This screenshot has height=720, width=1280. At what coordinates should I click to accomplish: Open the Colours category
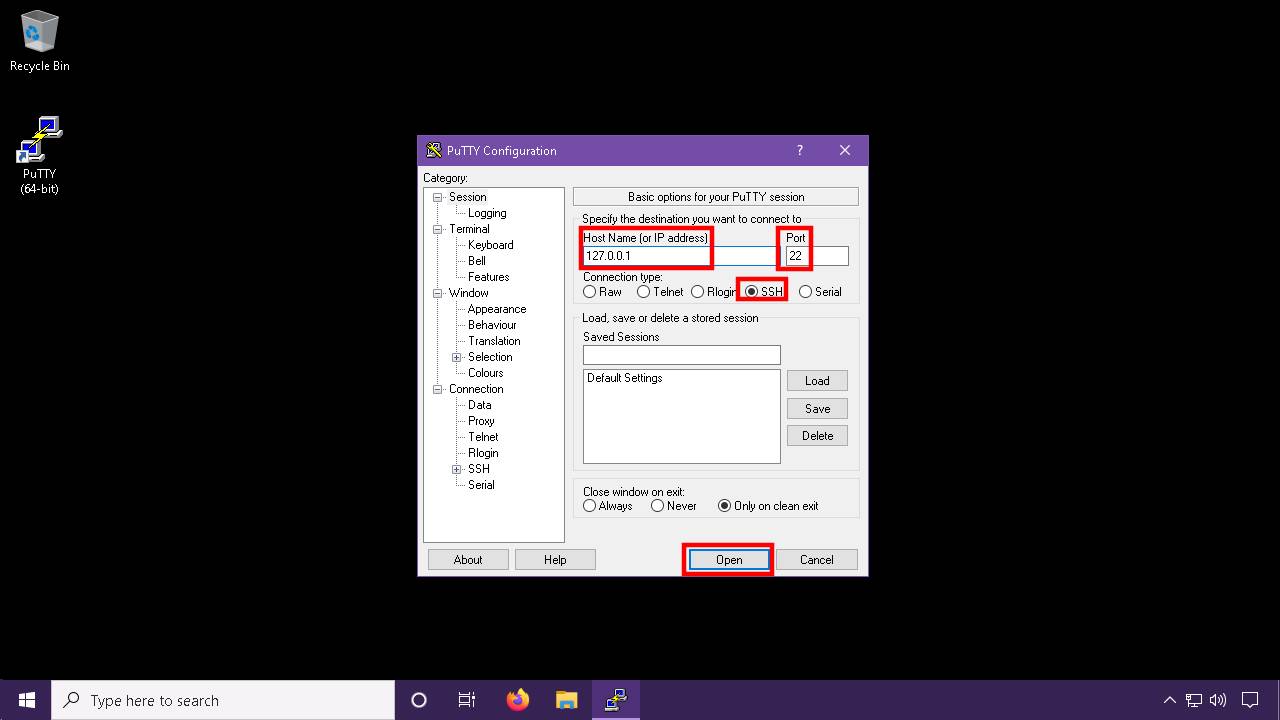pos(485,373)
